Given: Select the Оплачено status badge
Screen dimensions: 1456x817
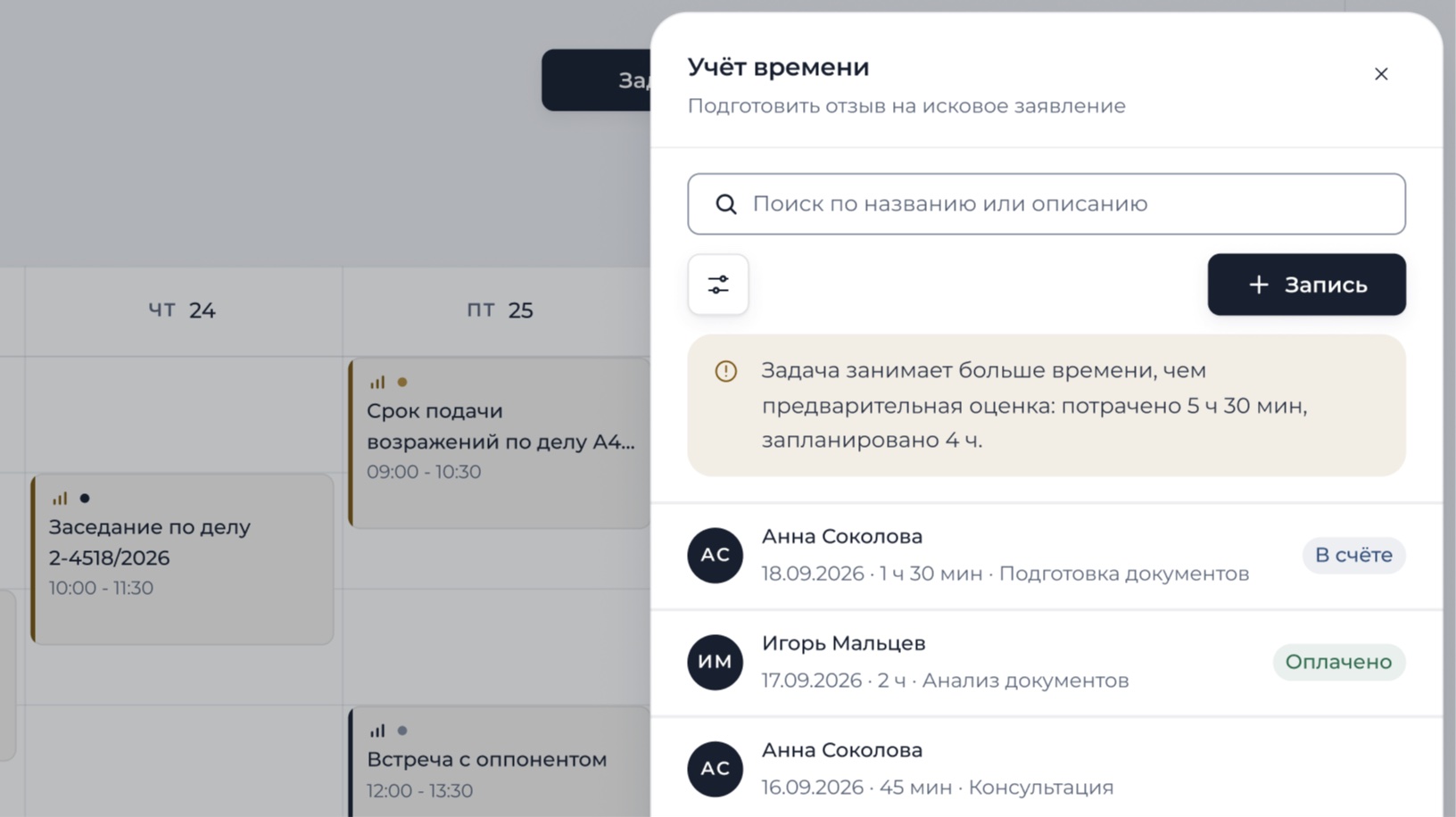Looking at the screenshot, I should 1338,662.
